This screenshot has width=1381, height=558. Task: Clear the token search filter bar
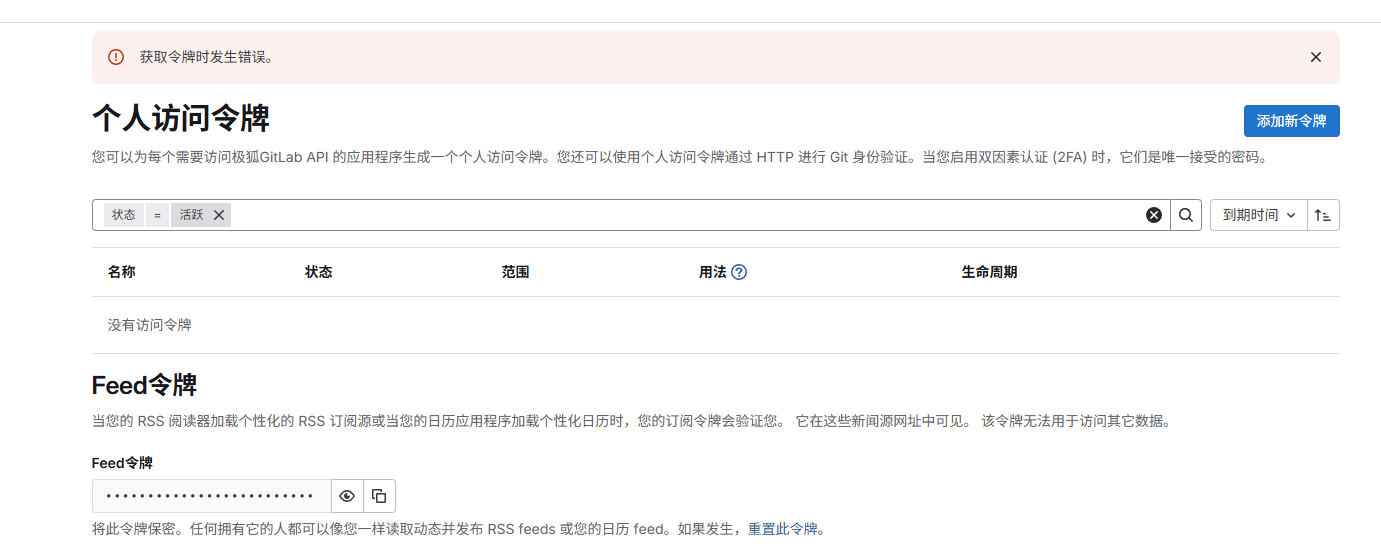(1153, 215)
